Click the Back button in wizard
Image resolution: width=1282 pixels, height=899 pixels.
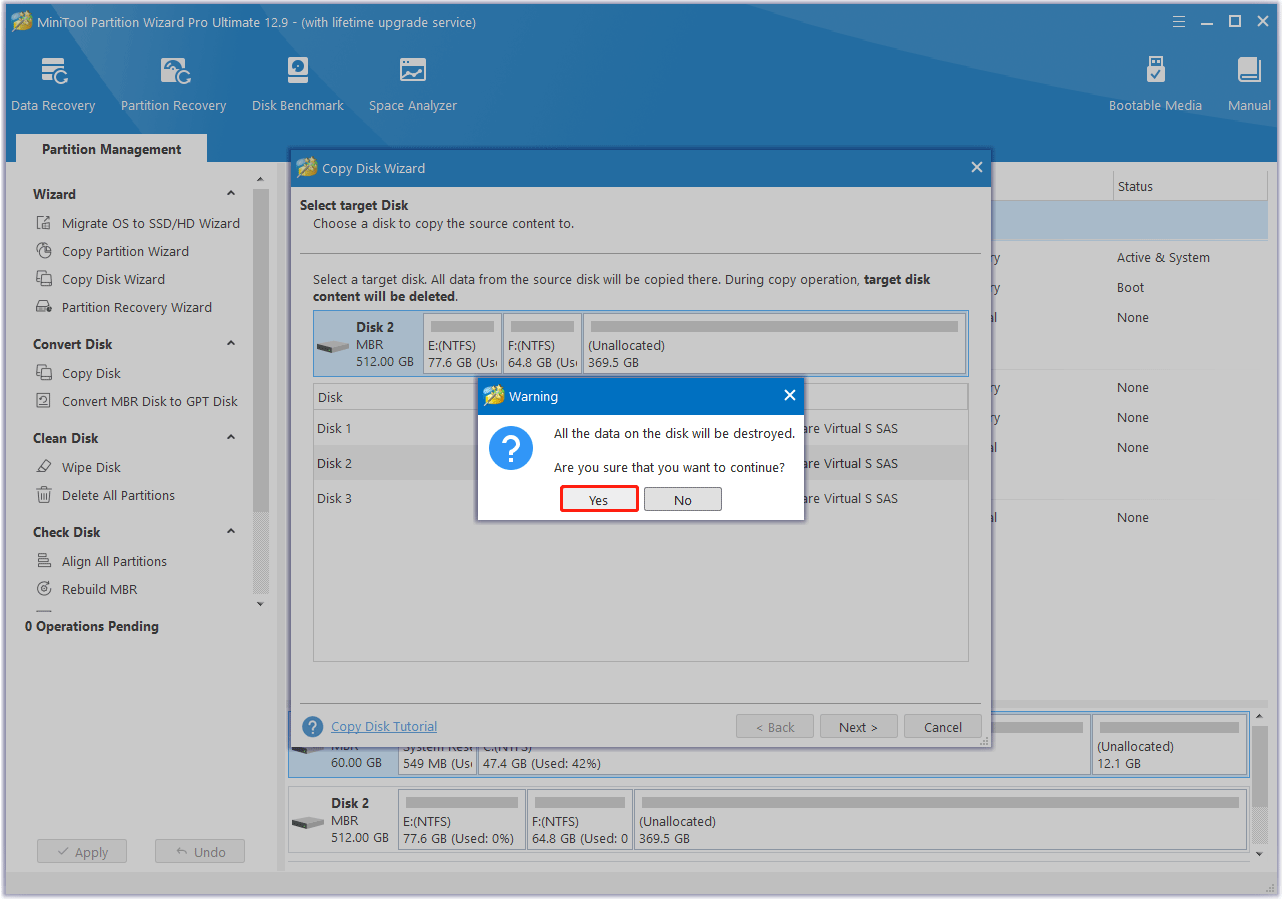point(775,727)
